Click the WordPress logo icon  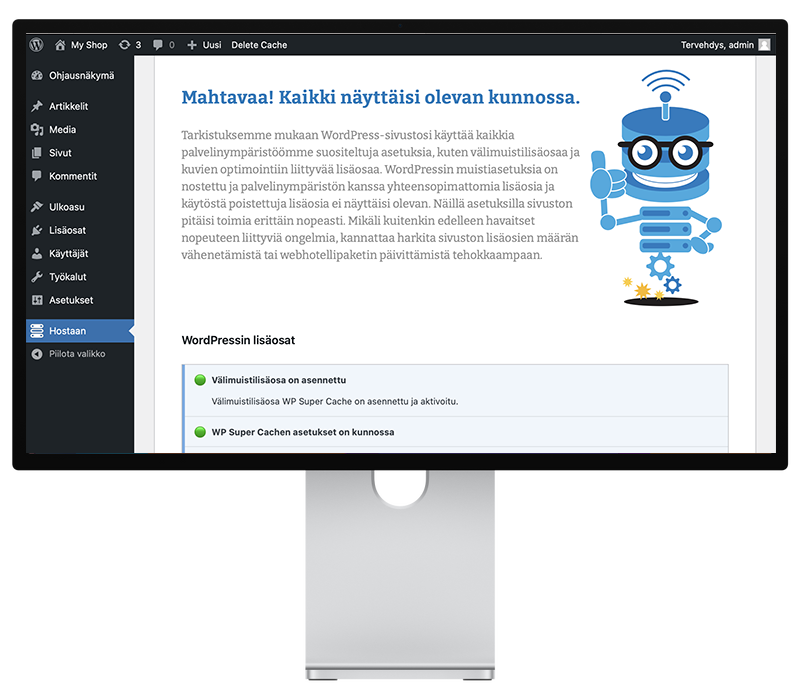pyautogui.click(x=36, y=45)
